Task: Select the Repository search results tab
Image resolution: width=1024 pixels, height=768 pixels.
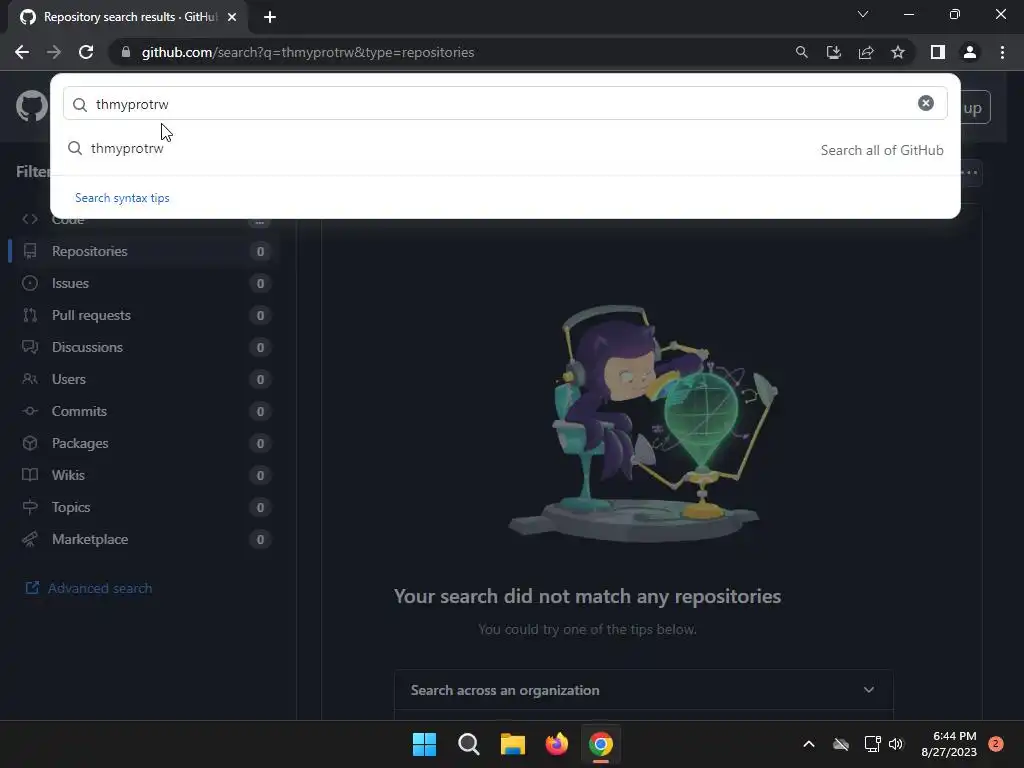Action: tap(128, 17)
